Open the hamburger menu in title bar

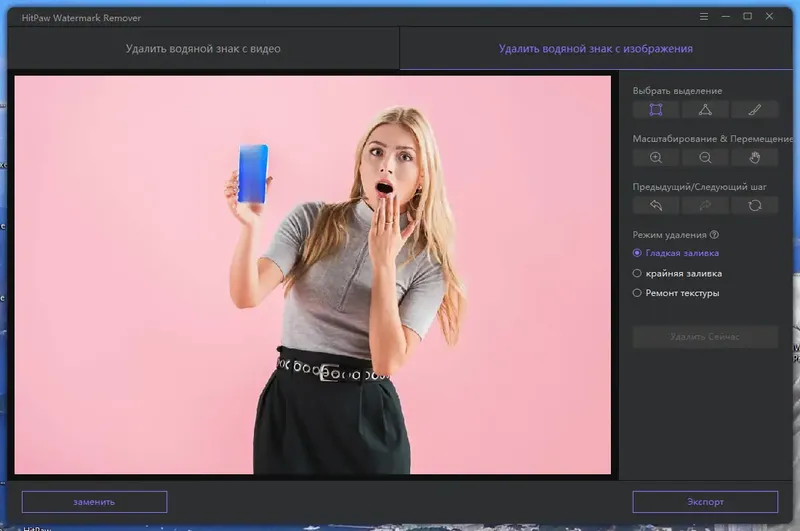pyautogui.click(x=704, y=17)
